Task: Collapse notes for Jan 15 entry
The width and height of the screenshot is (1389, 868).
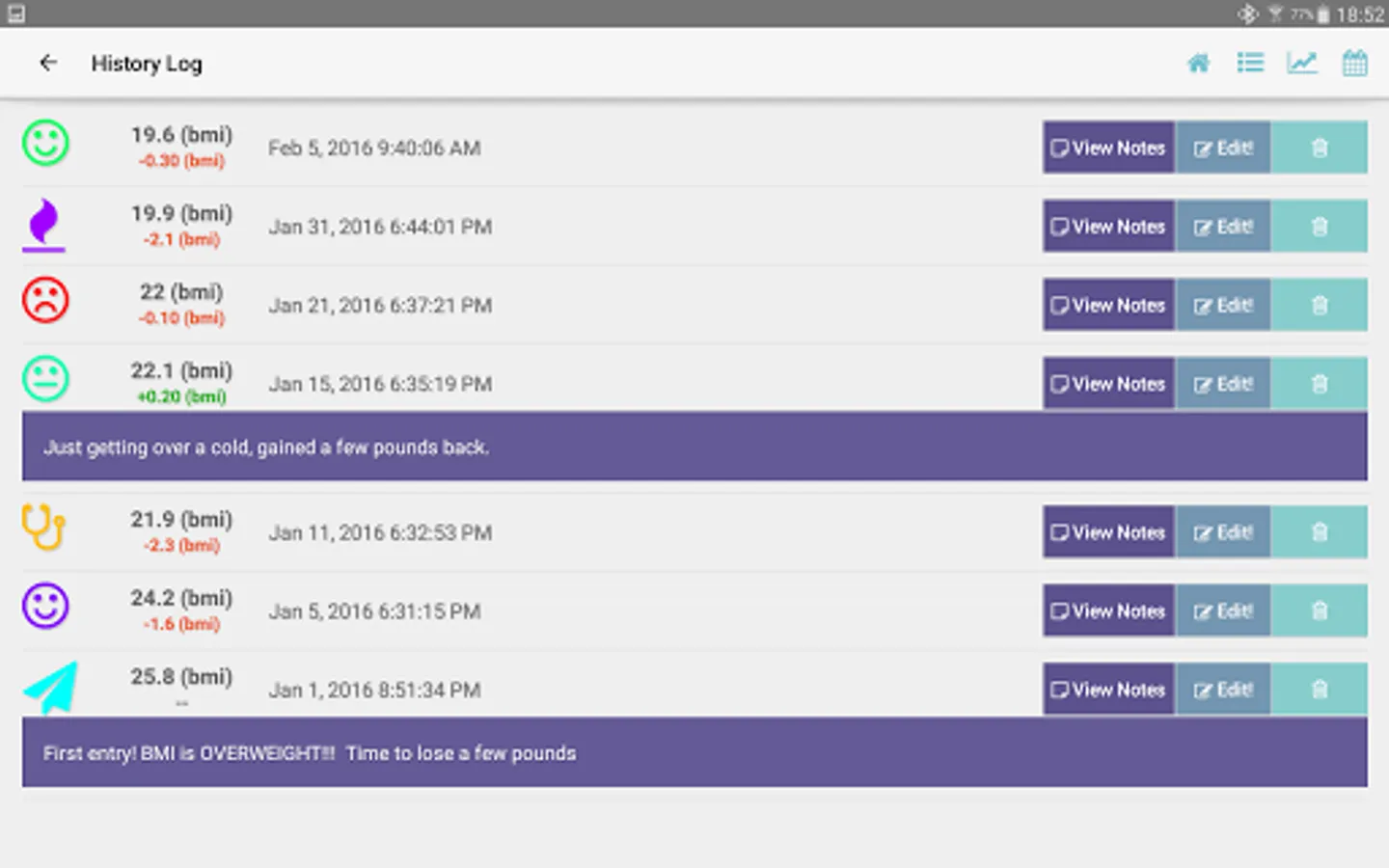Action: (x=1108, y=384)
